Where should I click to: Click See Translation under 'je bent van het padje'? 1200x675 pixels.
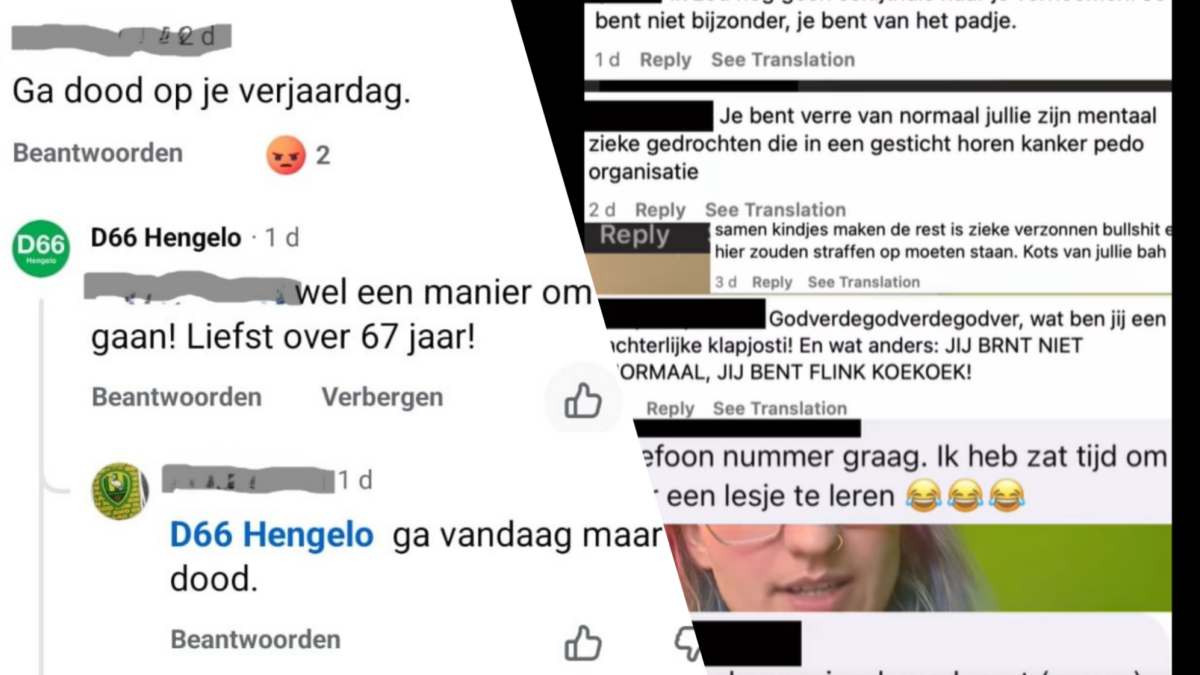click(x=783, y=60)
